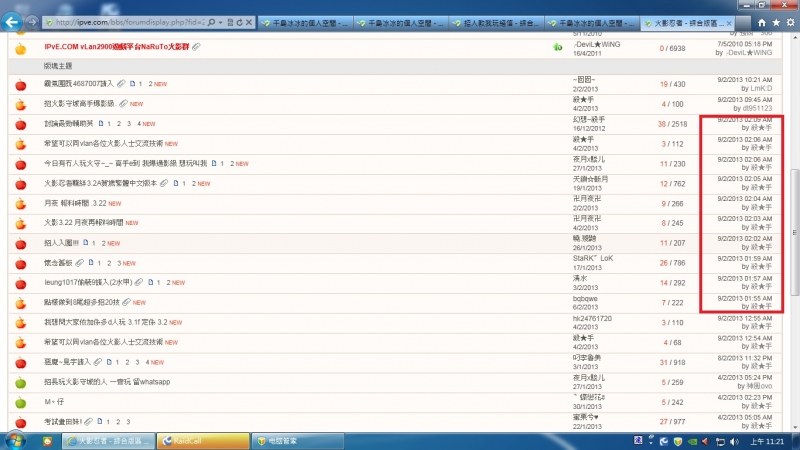Click the 27 / 977 reply count
Viewport: 800px width, 450px height.
coord(672,421)
